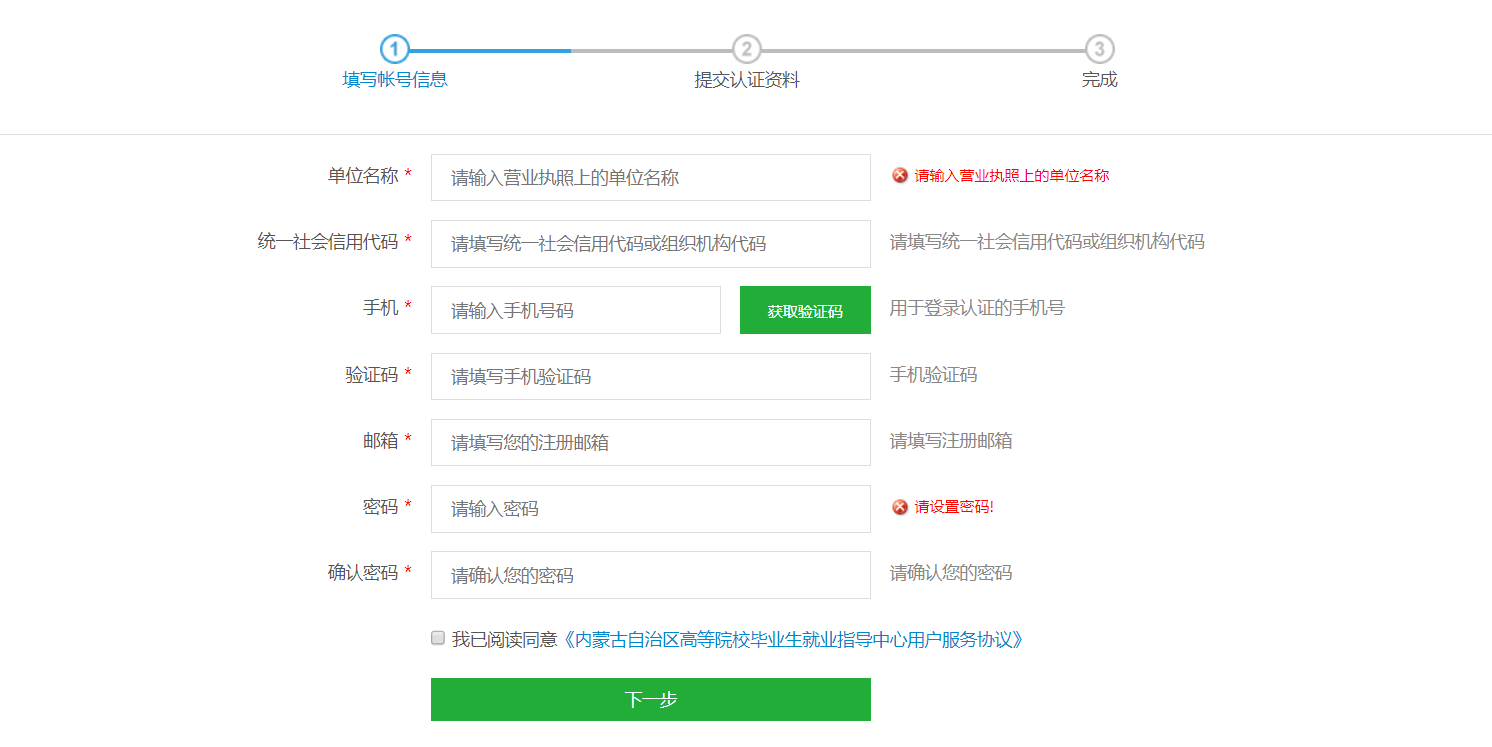1492x747 pixels.
Task: Select the 完成 step label
Action: point(1099,80)
